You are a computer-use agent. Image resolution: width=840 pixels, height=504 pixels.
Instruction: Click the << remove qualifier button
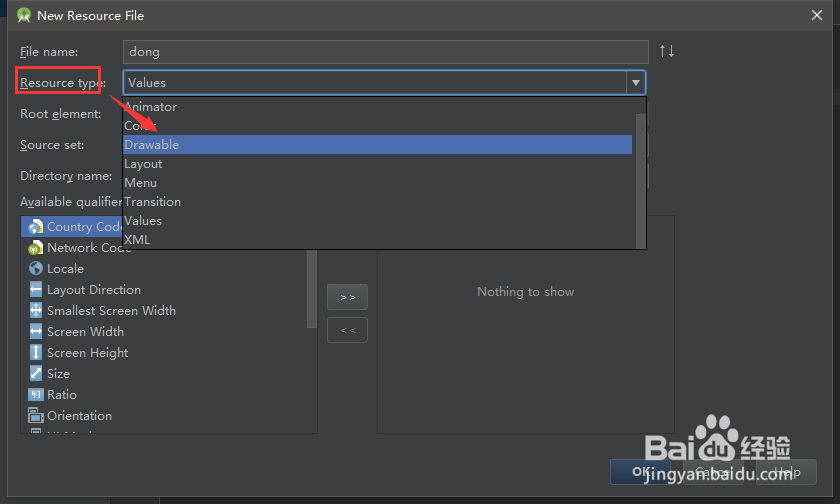coord(347,330)
